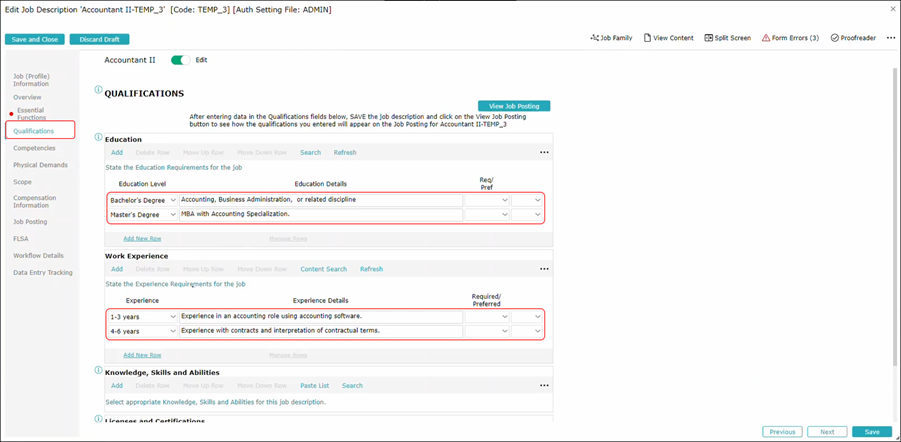
Task: Click Add New Row under Work Experience
Action: tap(142, 355)
